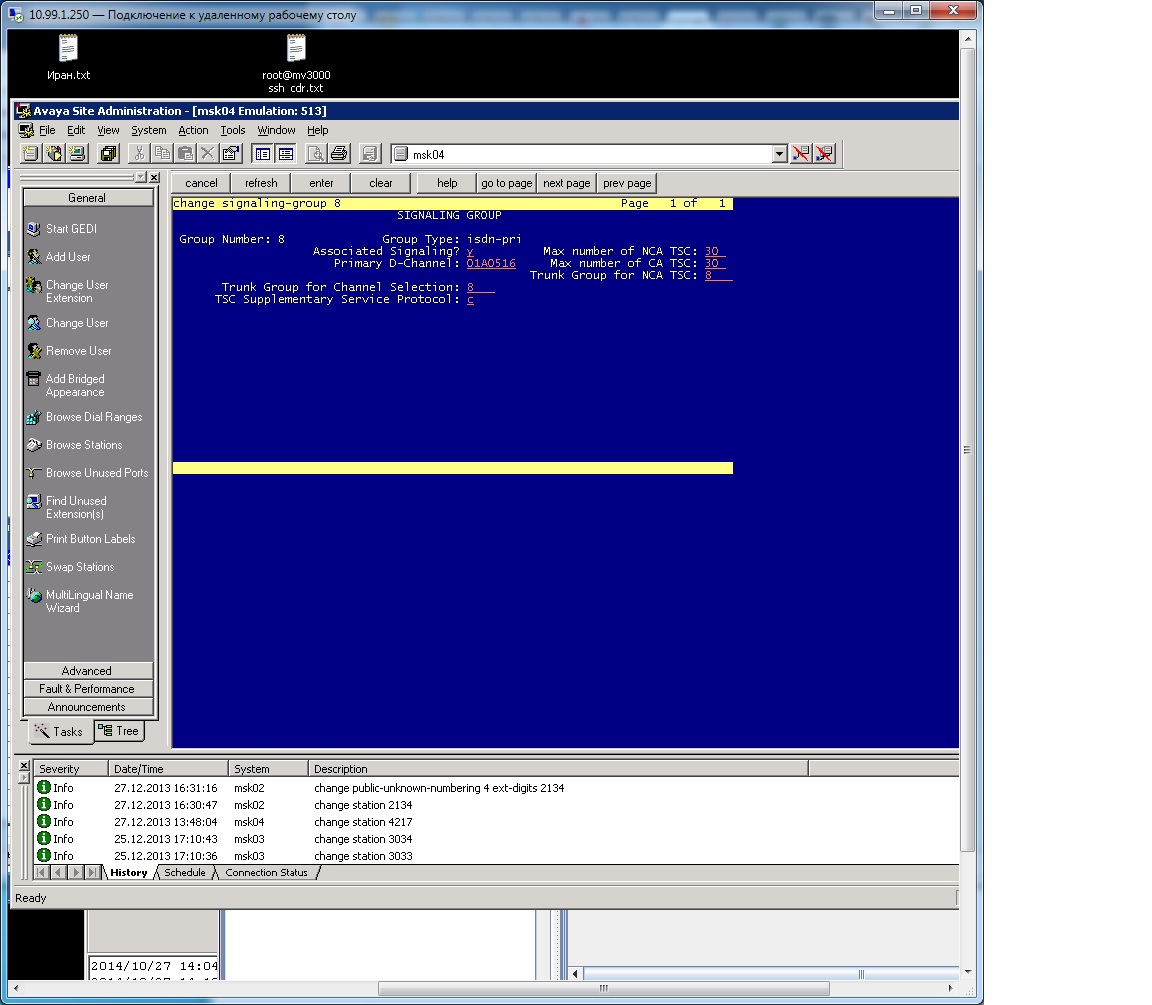The width and height of the screenshot is (1152, 1005).
Task: Open the Browse Dial Ranges task
Action: click(x=84, y=417)
